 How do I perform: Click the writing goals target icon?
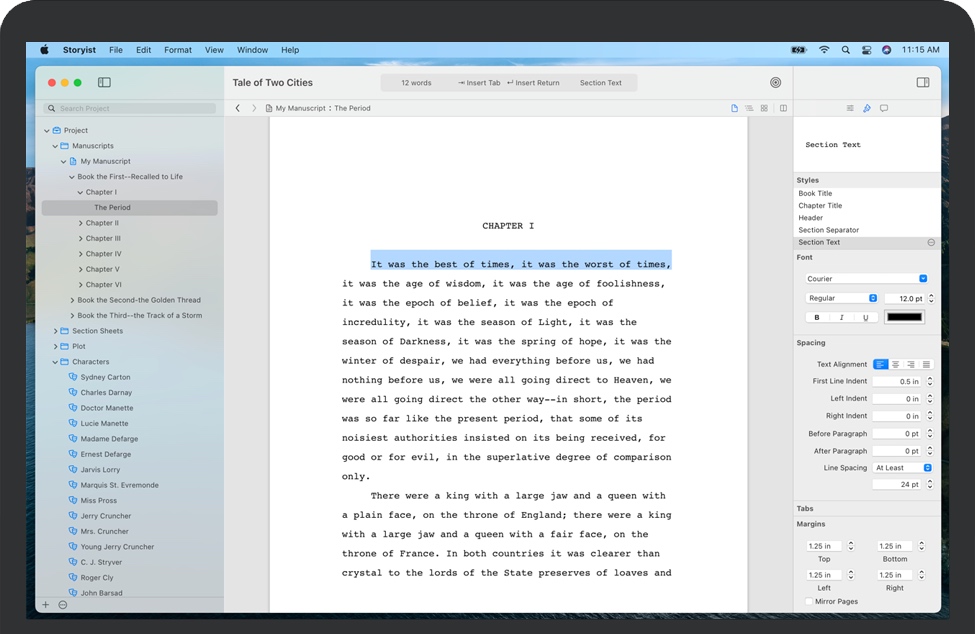pos(775,83)
